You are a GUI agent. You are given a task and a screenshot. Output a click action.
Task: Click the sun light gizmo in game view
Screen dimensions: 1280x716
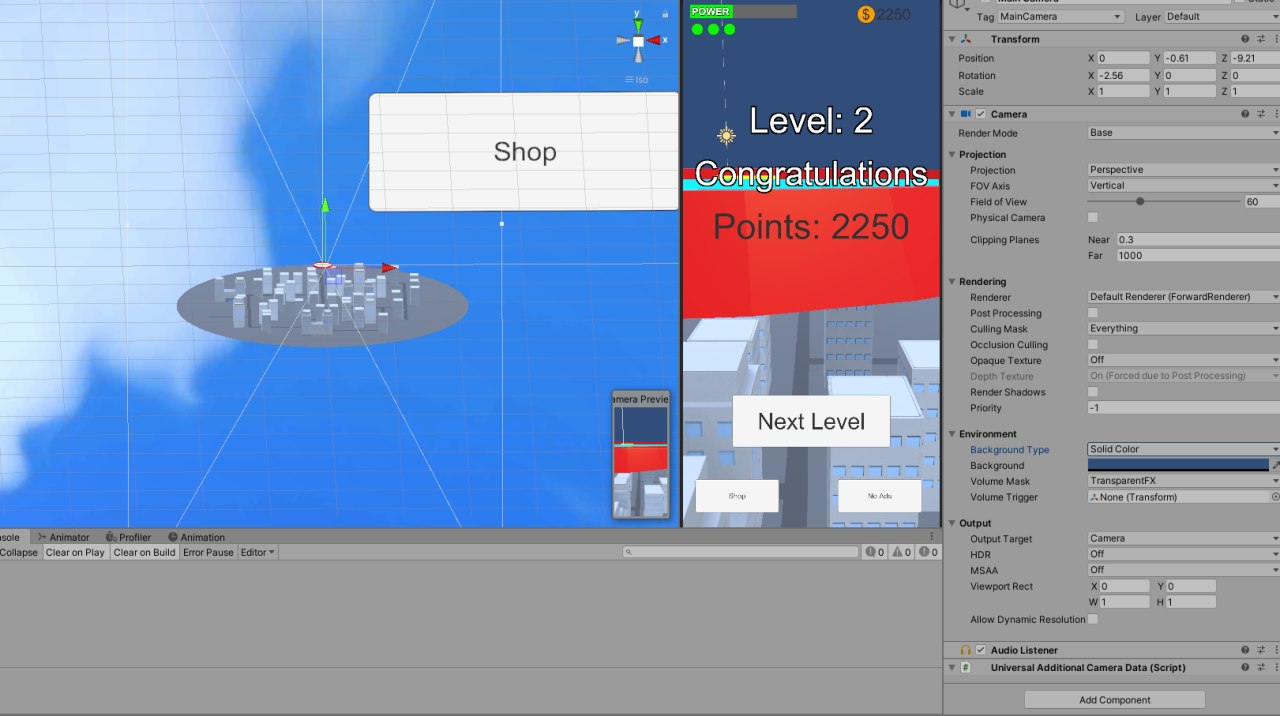tap(727, 135)
